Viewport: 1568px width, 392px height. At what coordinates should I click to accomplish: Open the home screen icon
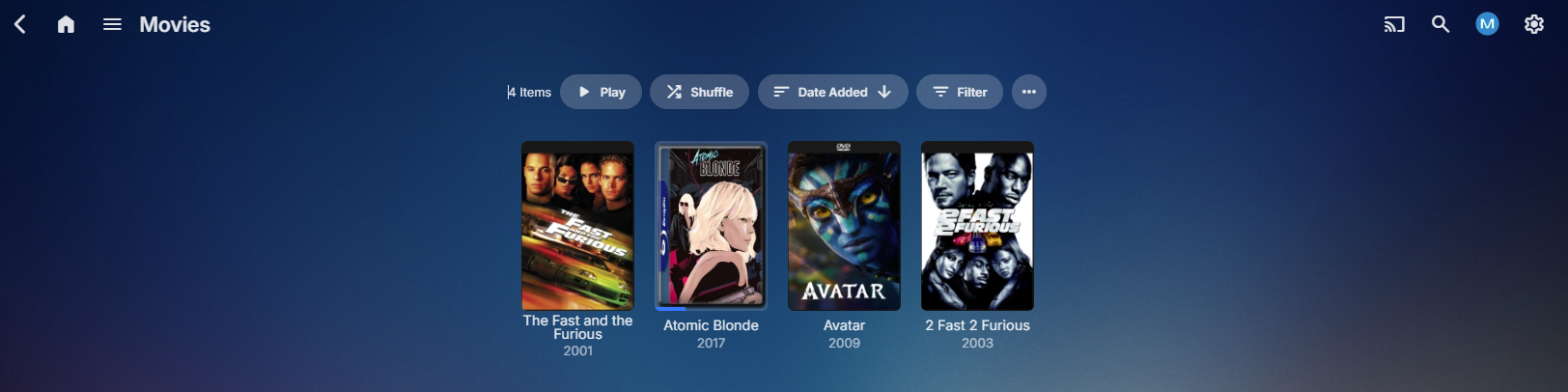(x=66, y=24)
